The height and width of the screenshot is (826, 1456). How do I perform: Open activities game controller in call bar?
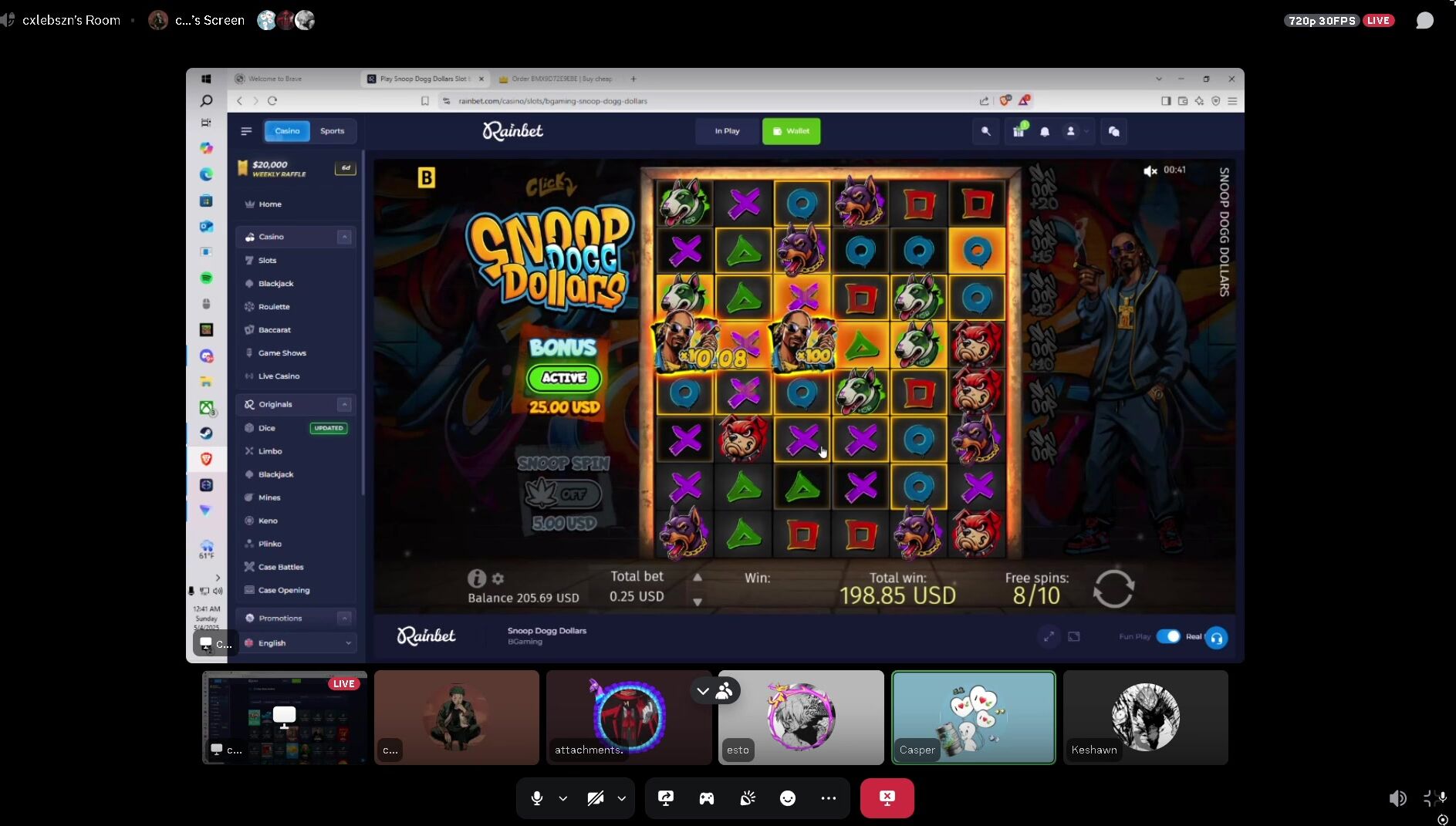click(706, 798)
